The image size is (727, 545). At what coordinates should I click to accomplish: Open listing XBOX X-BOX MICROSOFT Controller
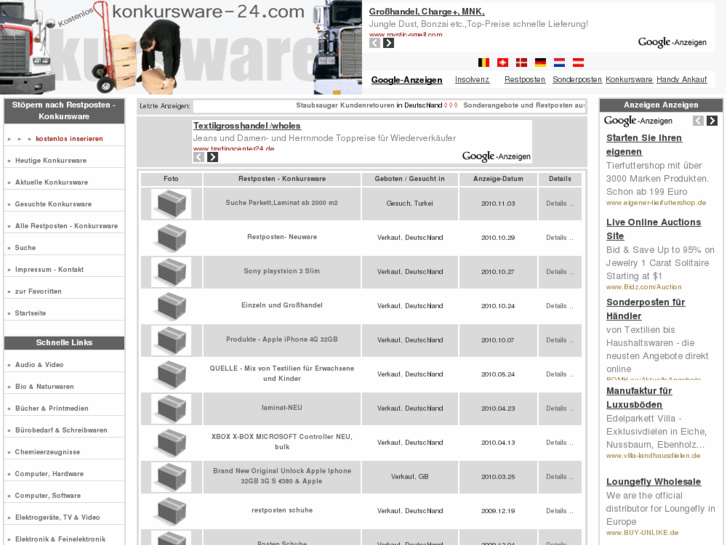pyautogui.click(x=282, y=442)
